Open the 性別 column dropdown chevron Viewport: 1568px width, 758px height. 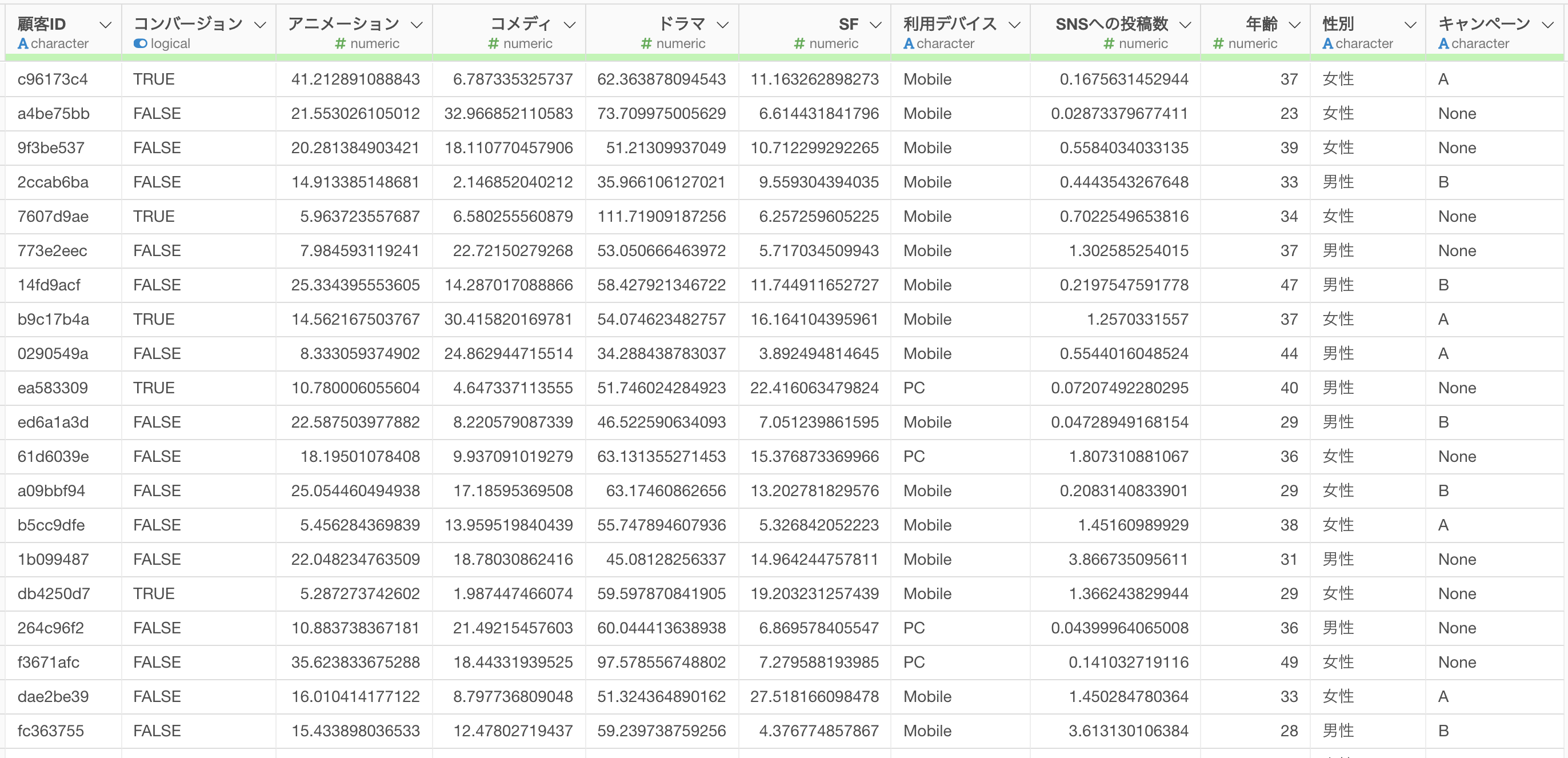[x=1410, y=25]
